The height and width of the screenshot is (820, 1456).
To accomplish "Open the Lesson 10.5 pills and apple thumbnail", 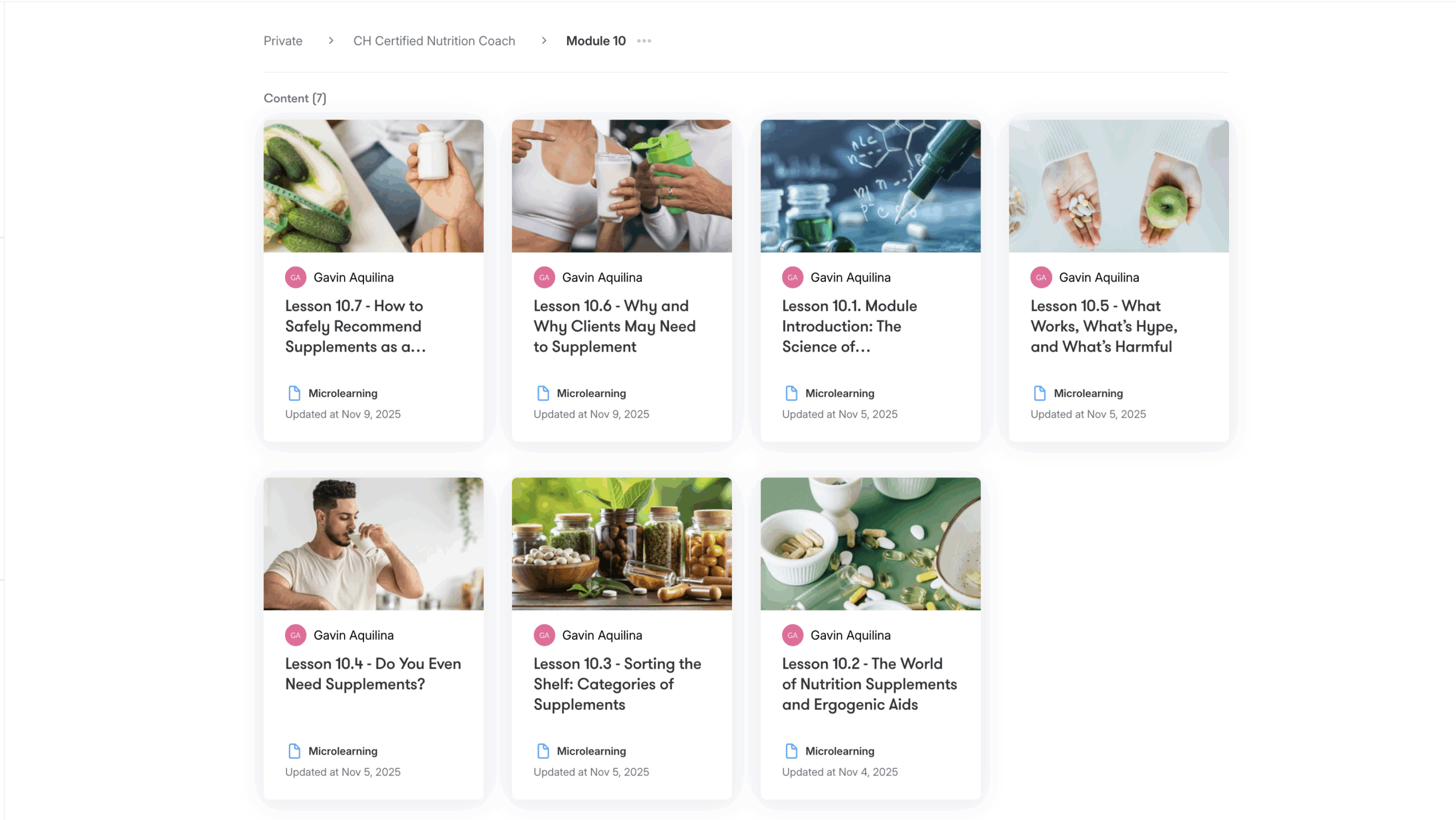I will pos(1118,186).
